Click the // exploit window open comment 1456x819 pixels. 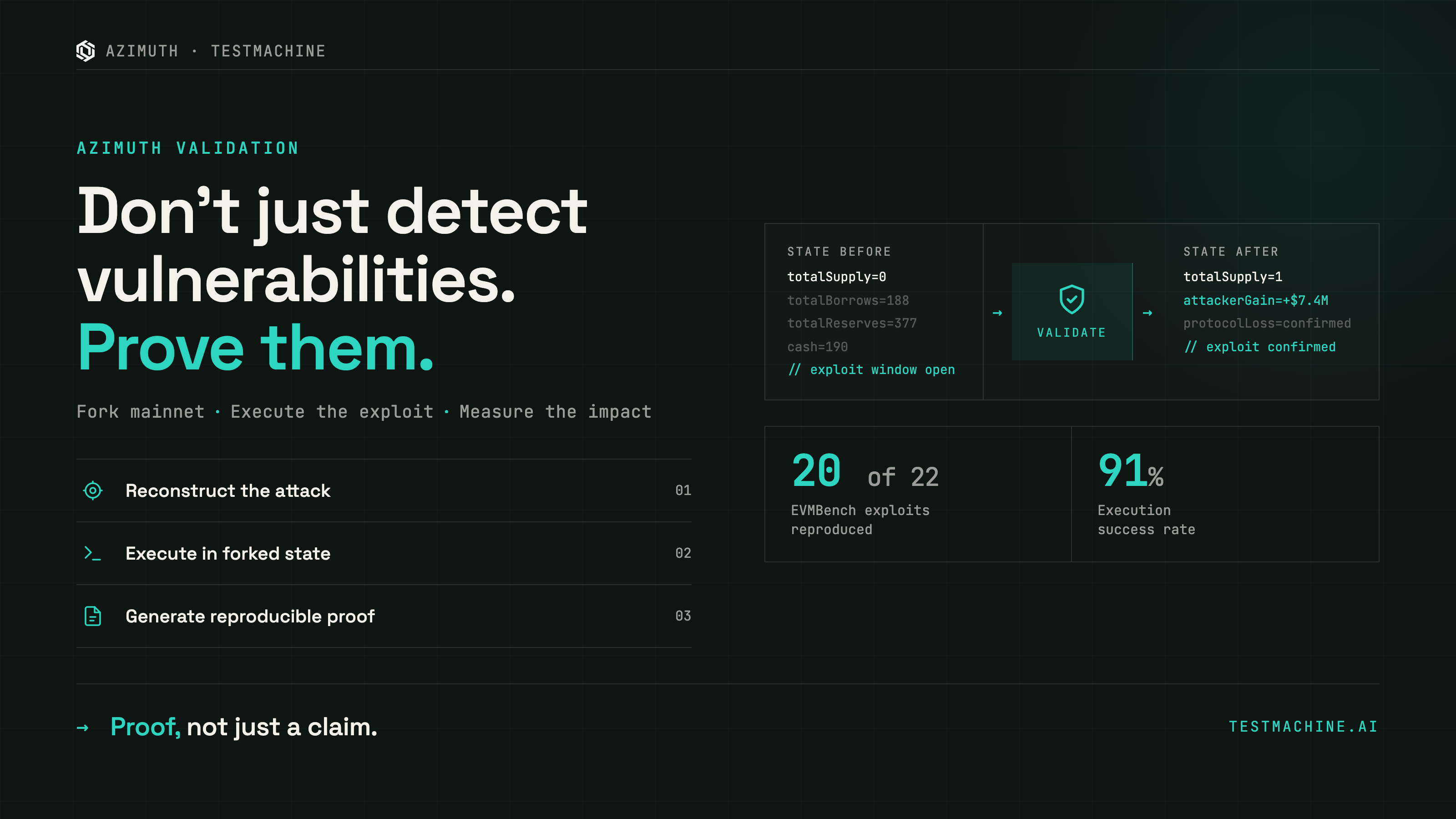pos(871,370)
